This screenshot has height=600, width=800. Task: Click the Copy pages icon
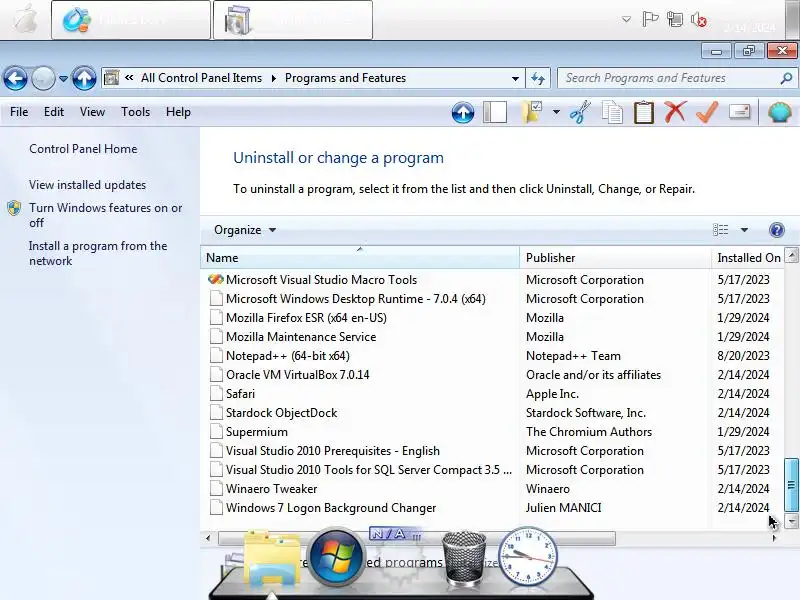pos(612,112)
